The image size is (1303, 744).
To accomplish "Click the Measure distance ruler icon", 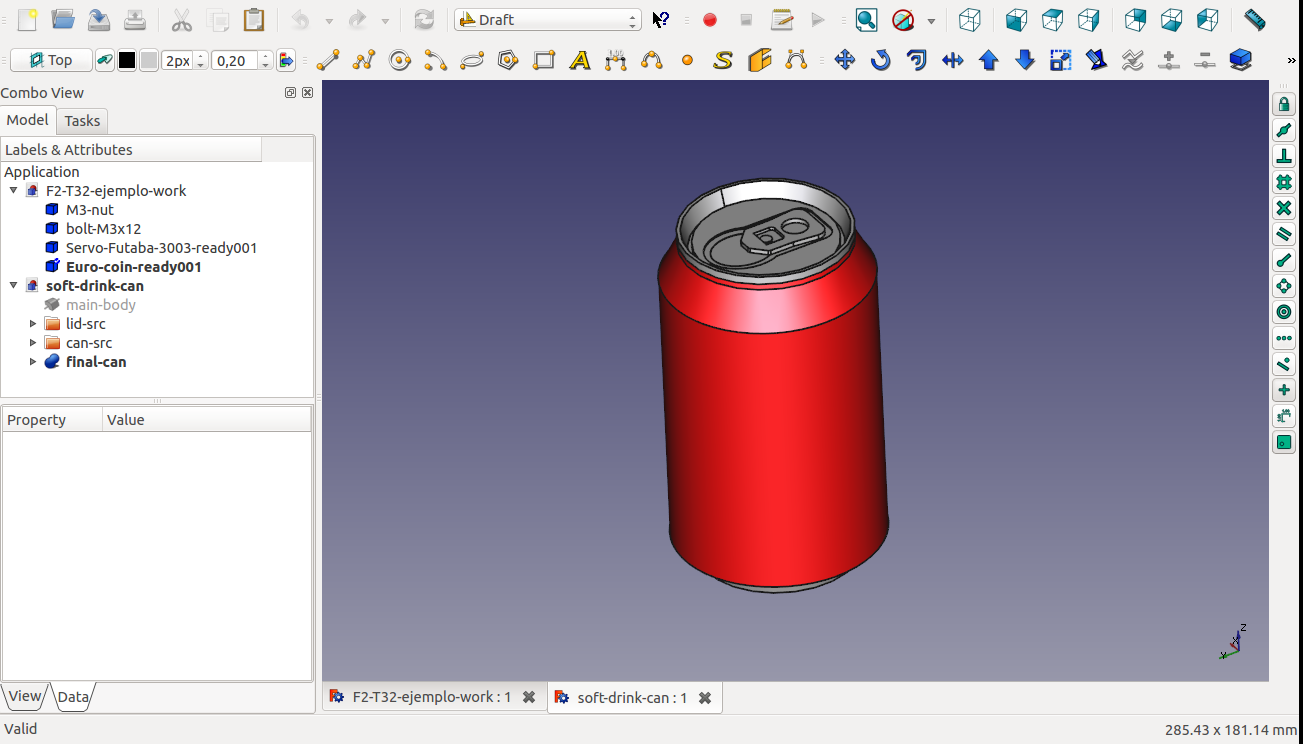I will click(x=1254, y=20).
